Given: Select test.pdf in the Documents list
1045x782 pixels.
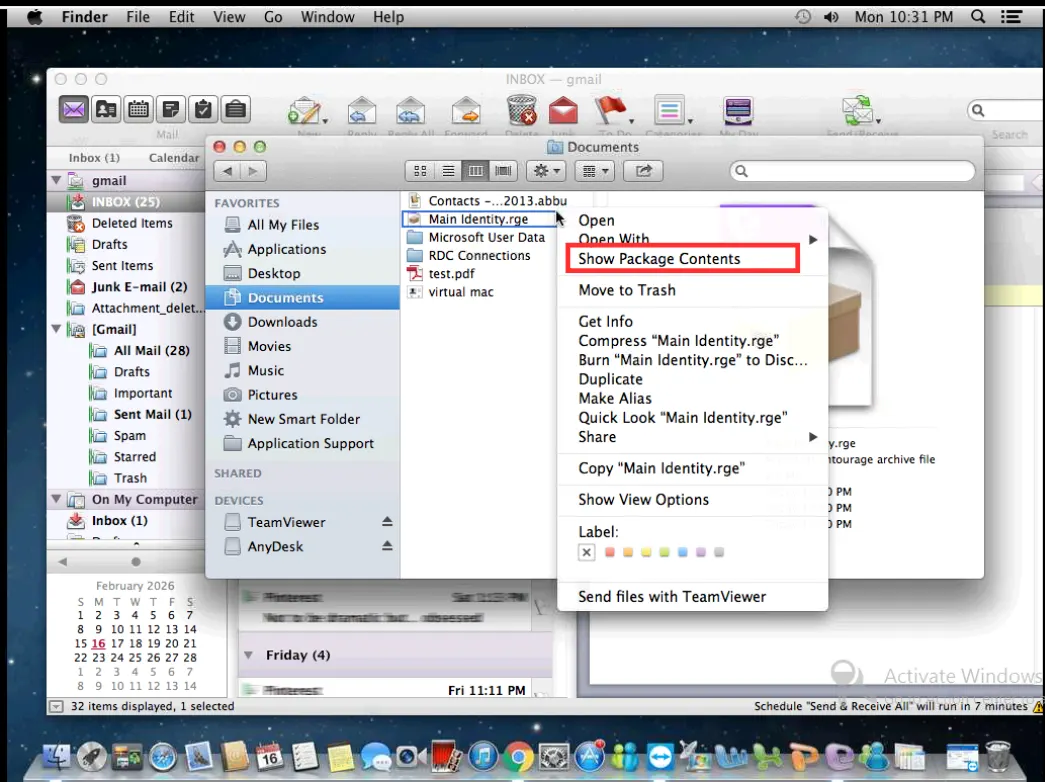Looking at the screenshot, I should point(451,273).
